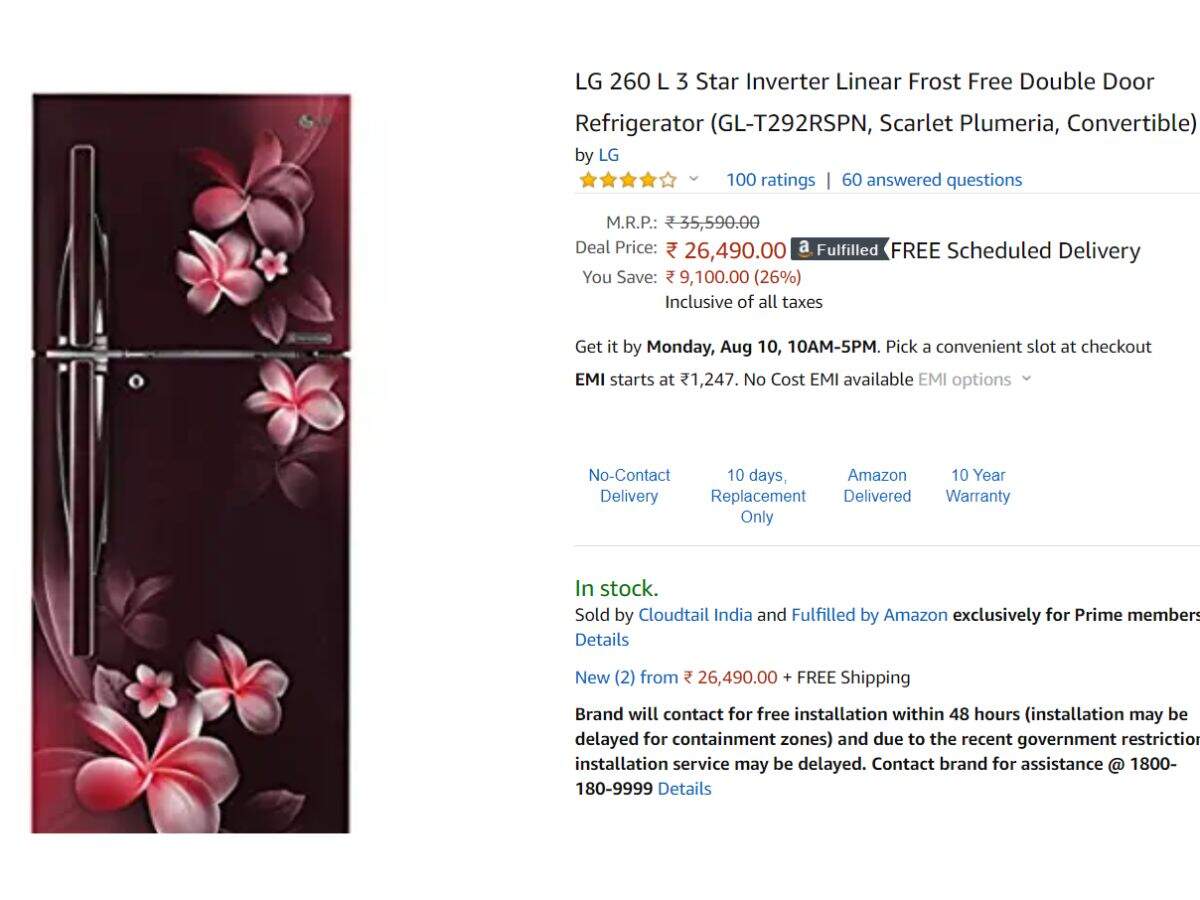
Task: Open Details link after installation phone number
Action: 684,789
